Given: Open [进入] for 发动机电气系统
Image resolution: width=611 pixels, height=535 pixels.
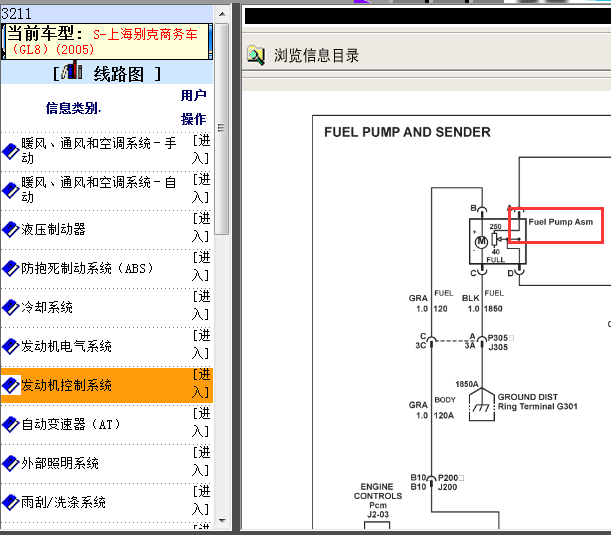Looking at the screenshot, I should point(201,344).
